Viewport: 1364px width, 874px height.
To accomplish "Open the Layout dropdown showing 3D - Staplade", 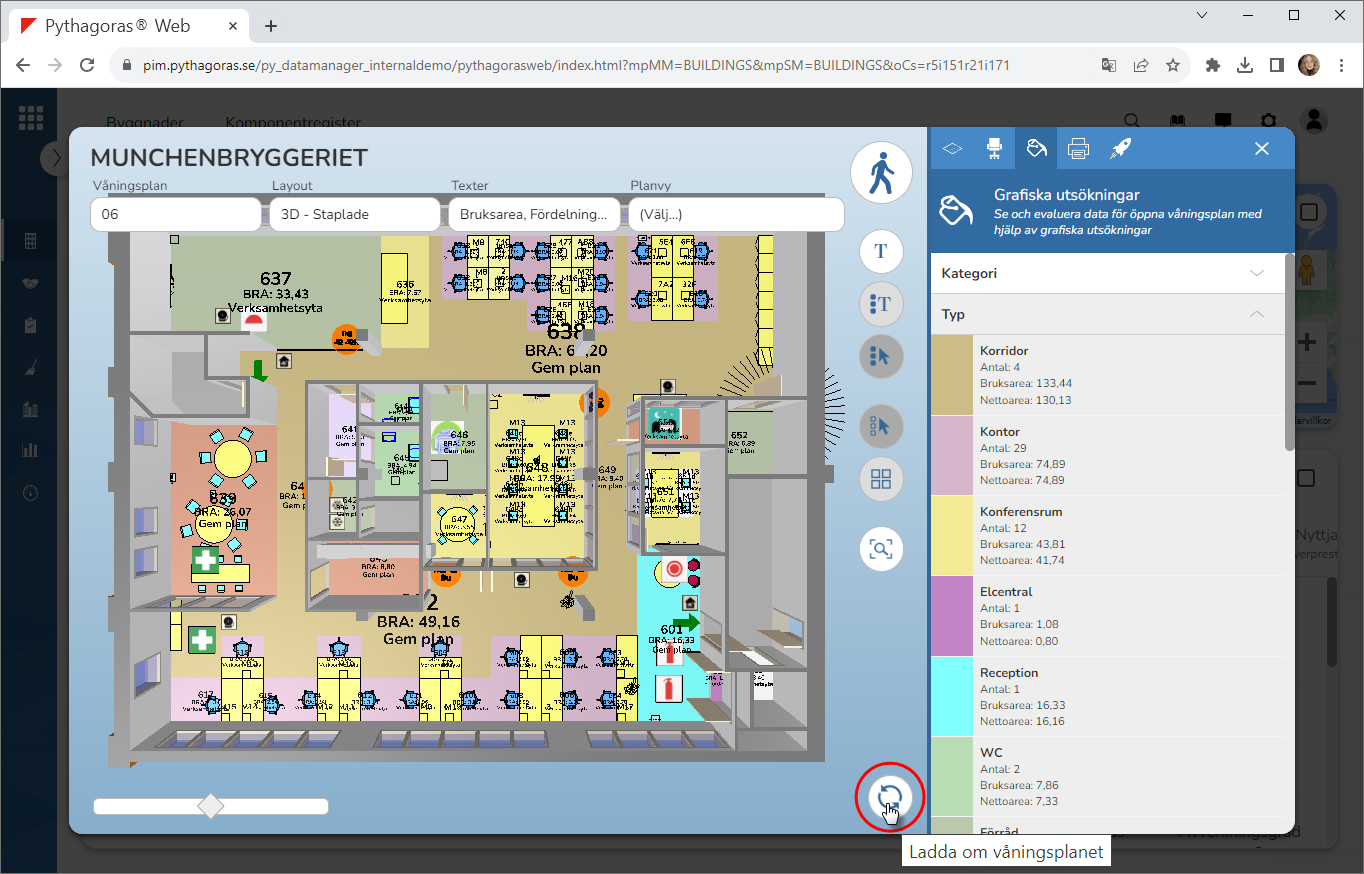I will point(354,214).
